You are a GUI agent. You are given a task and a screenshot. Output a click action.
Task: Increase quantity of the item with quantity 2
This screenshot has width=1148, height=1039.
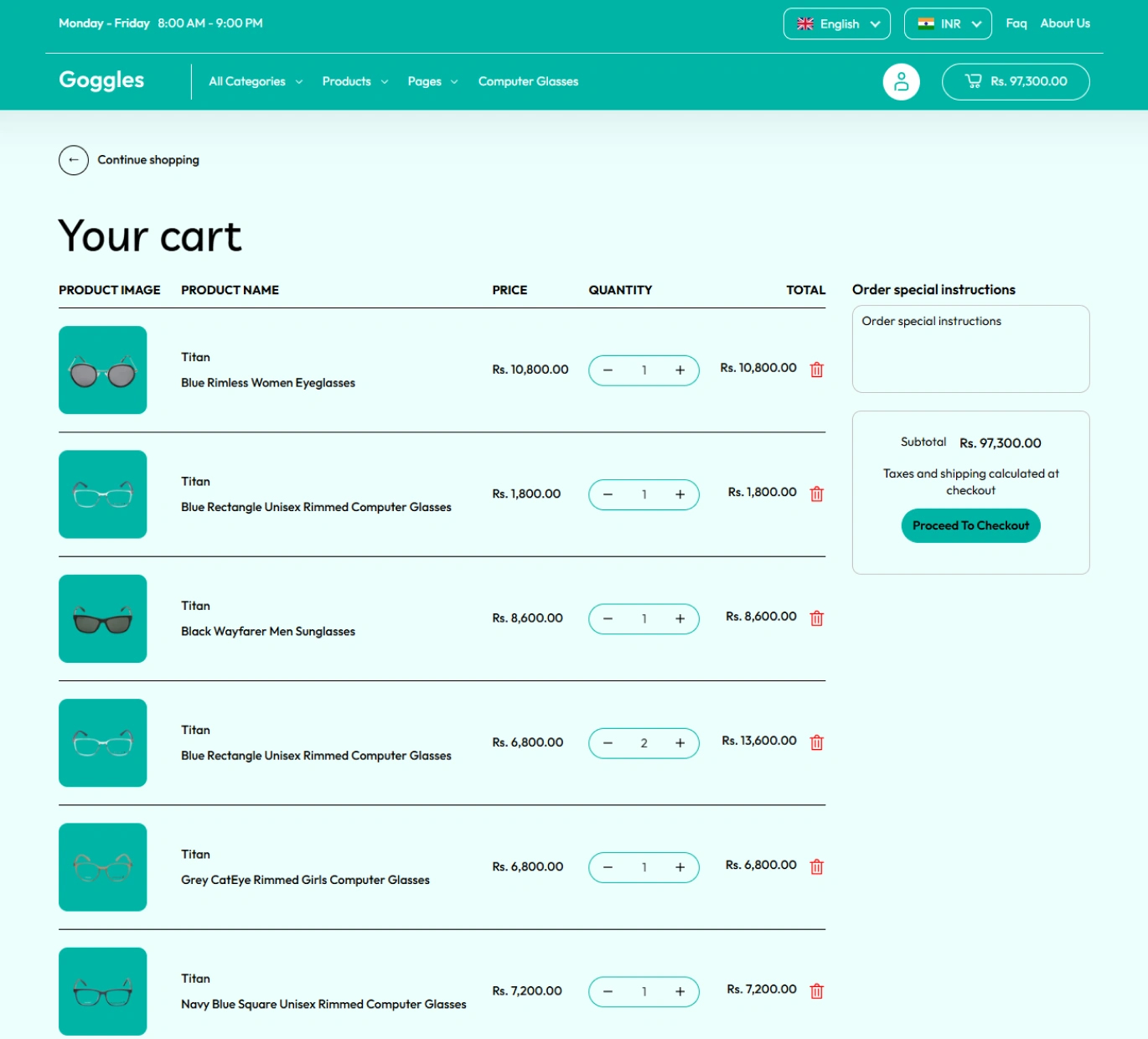[680, 743]
